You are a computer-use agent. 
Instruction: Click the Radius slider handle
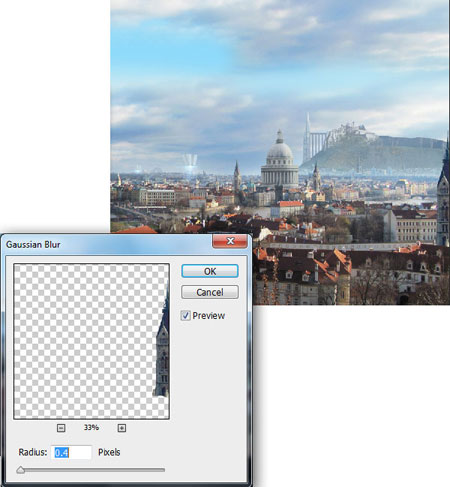(21, 470)
